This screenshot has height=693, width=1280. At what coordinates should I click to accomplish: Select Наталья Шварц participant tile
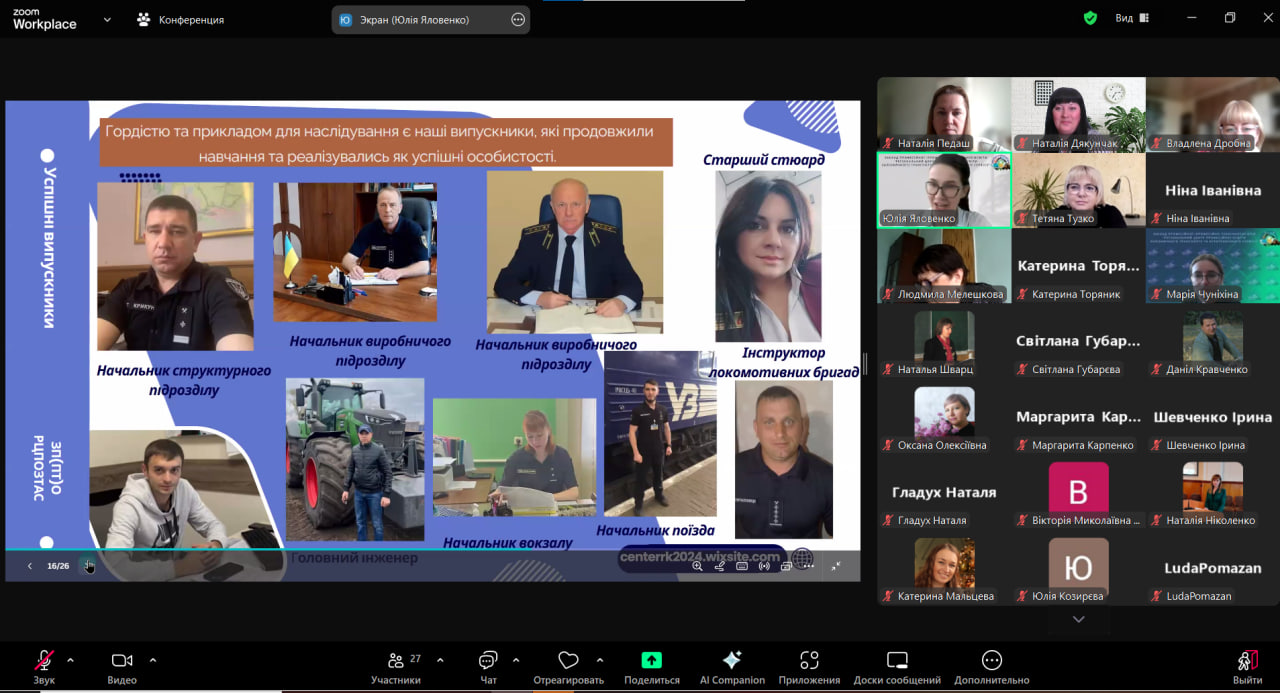[x=944, y=341]
